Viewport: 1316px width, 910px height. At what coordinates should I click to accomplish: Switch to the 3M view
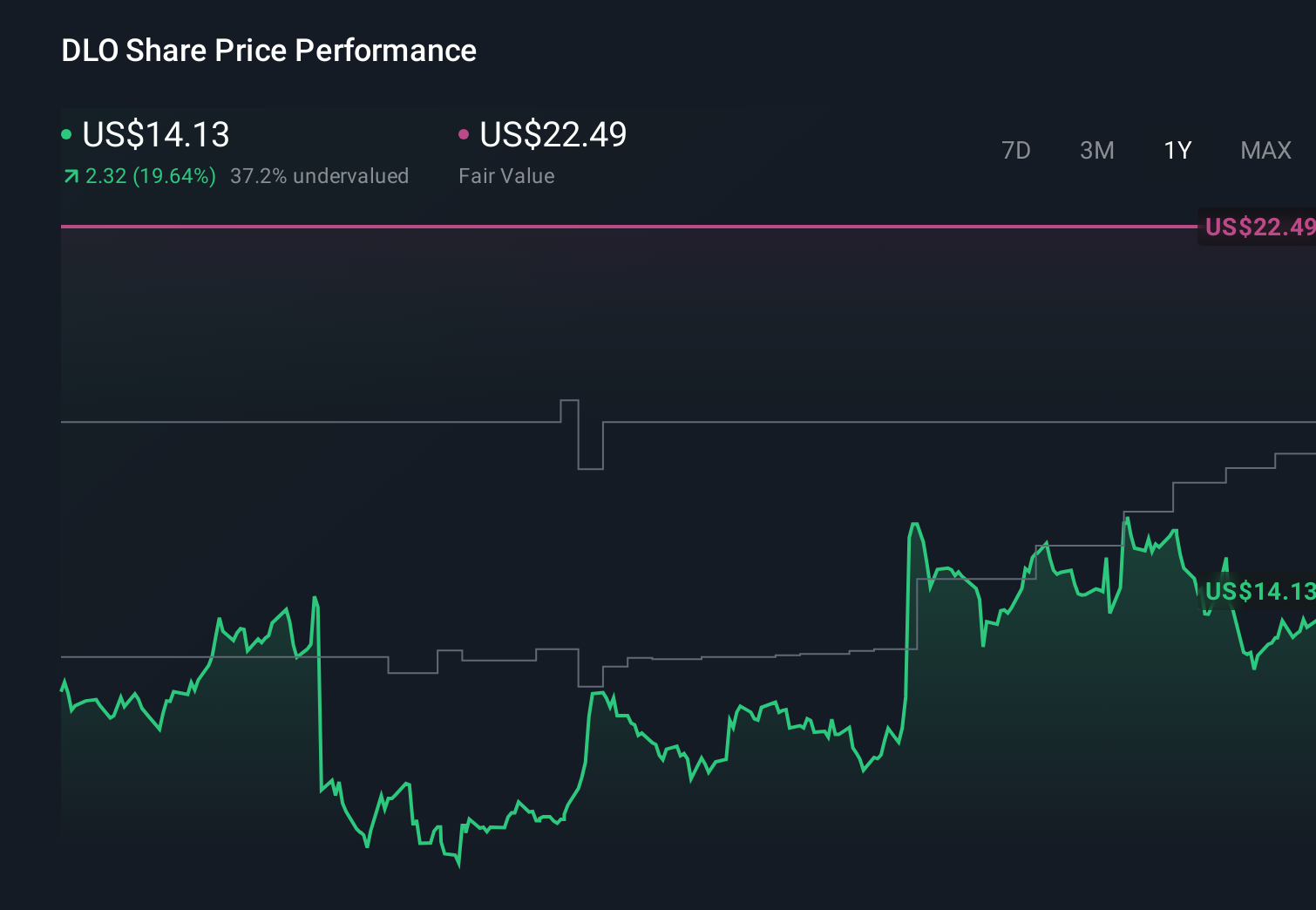click(1096, 150)
